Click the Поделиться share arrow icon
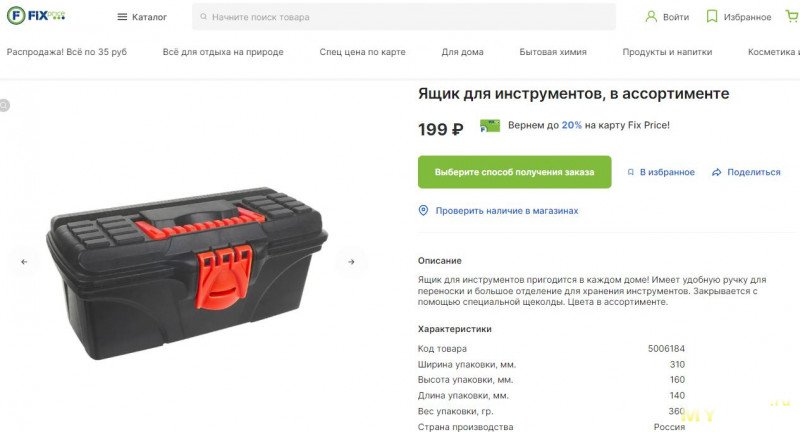Image resolution: width=800 pixels, height=432 pixels. click(716, 172)
